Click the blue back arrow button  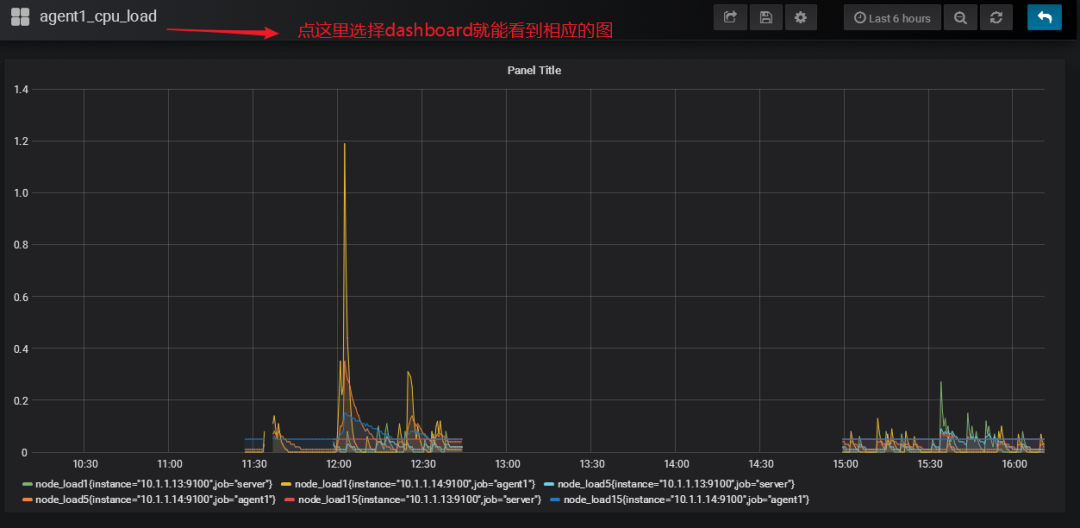[1044, 18]
